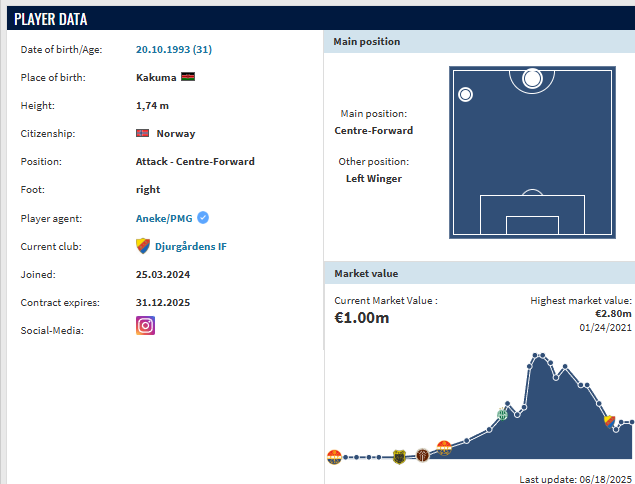Click the highest market value €2.80m text
The width and height of the screenshot is (635, 484).
pos(613,313)
